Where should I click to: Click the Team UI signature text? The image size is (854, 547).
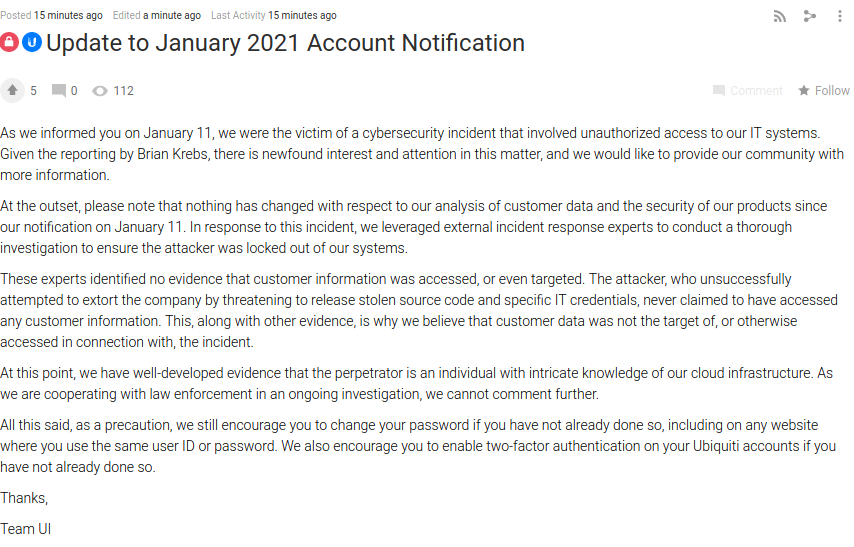pyautogui.click(x=26, y=529)
